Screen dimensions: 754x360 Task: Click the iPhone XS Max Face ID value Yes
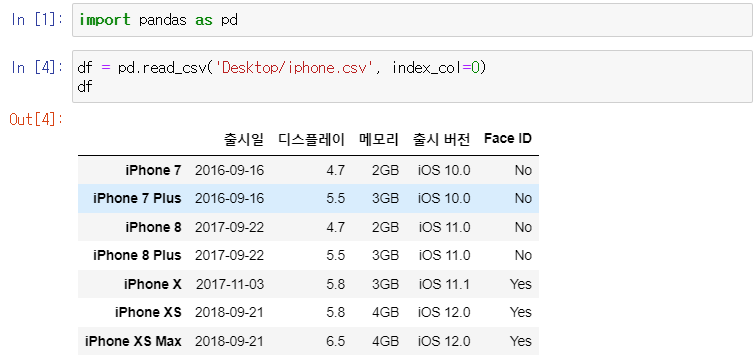[x=521, y=341]
